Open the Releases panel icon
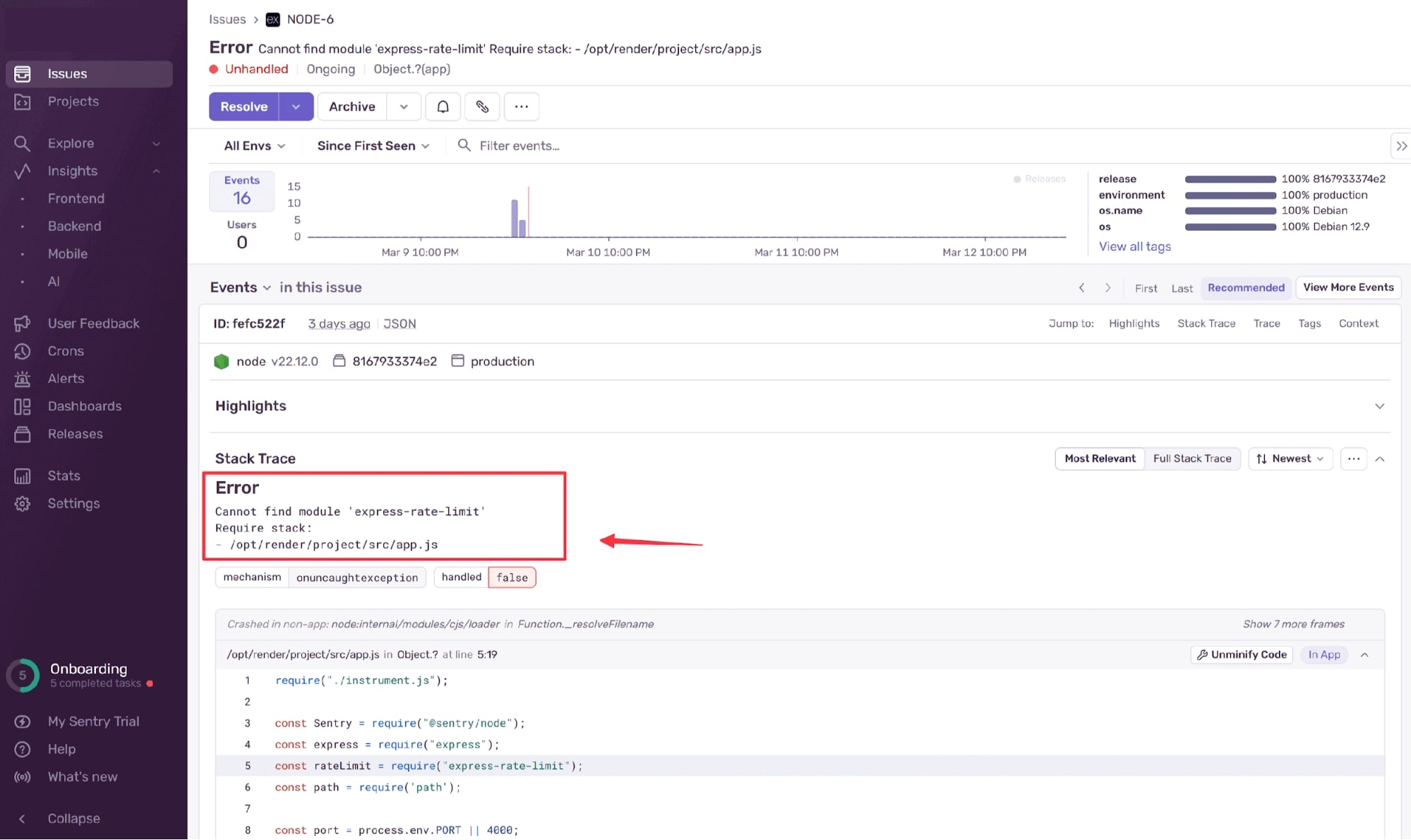The height and width of the screenshot is (840, 1411). tap(22, 434)
